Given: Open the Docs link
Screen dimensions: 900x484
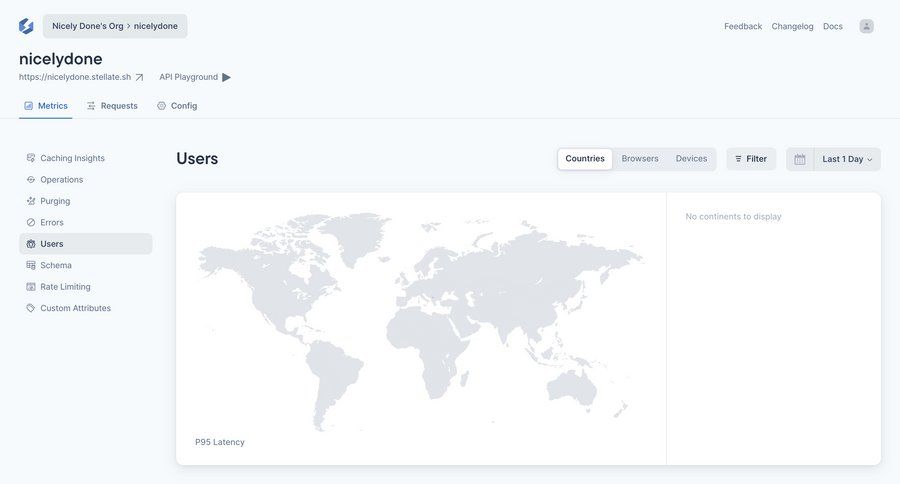Looking at the screenshot, I should pyautogui.click(x=832, y=26).
